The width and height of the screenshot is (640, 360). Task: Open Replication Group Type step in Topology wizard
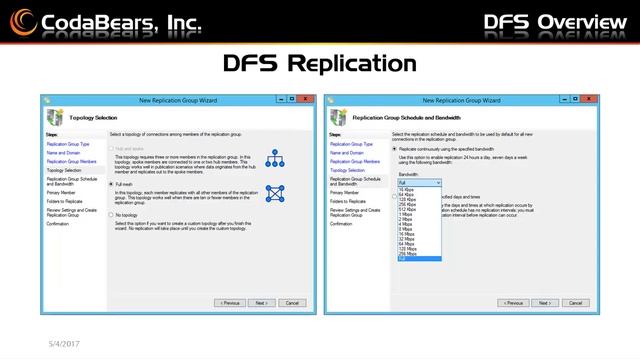(x=68, y=144)
